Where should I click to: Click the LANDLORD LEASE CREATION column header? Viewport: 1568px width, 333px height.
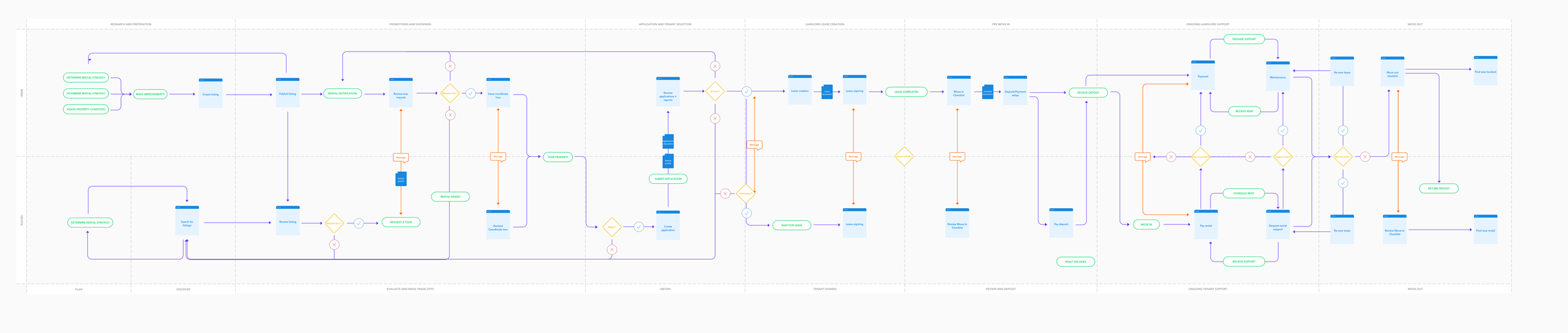click(825, 24)
